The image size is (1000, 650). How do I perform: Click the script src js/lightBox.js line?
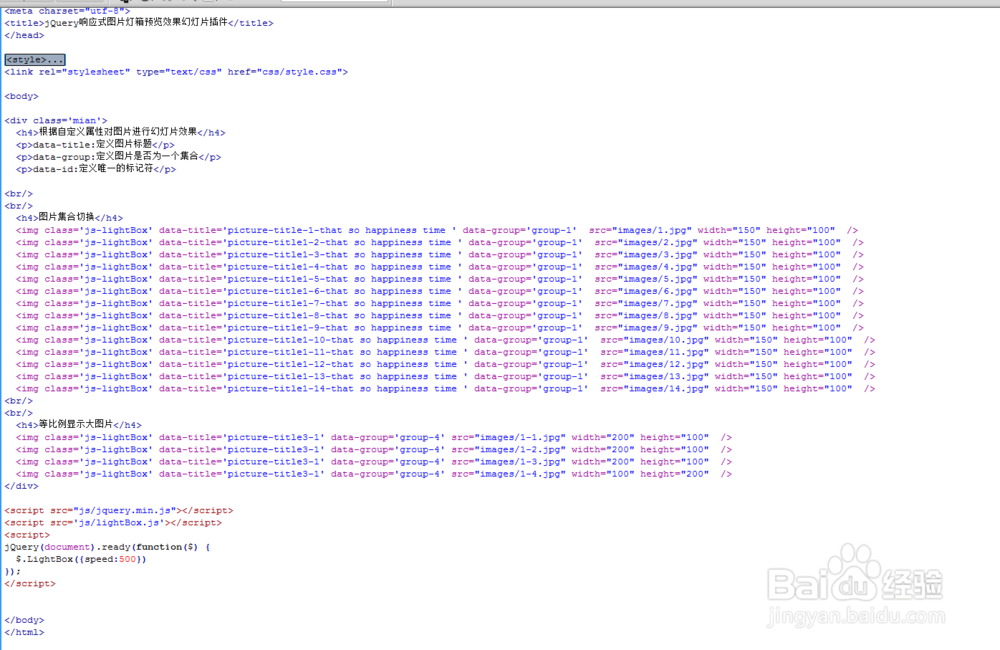pyautogui.click(x=113, y=522)
